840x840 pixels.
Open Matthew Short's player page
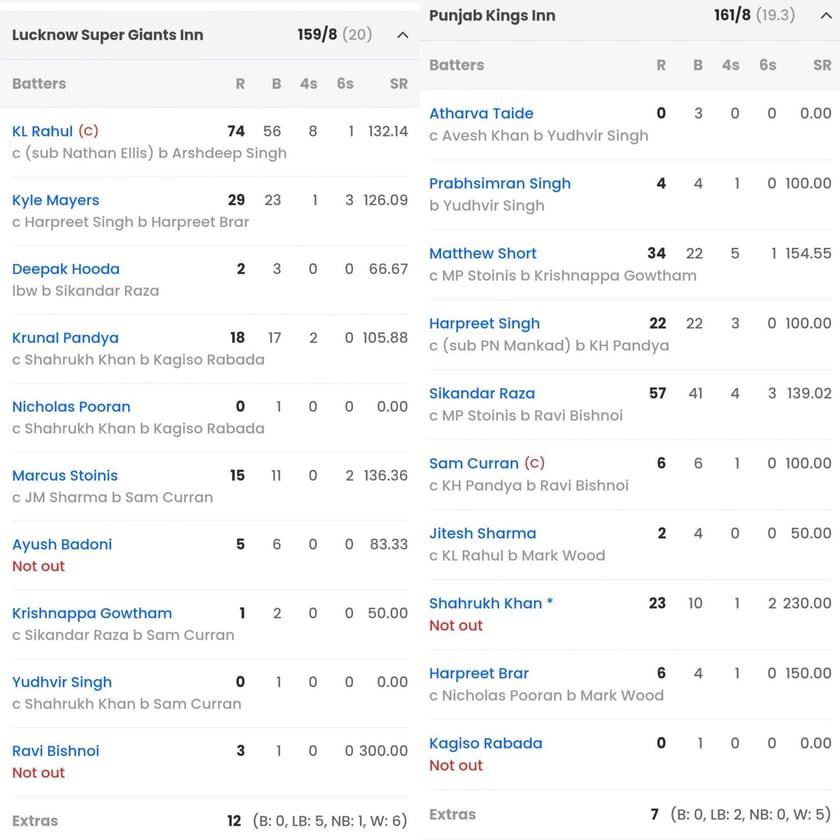[x=483, y=253]
